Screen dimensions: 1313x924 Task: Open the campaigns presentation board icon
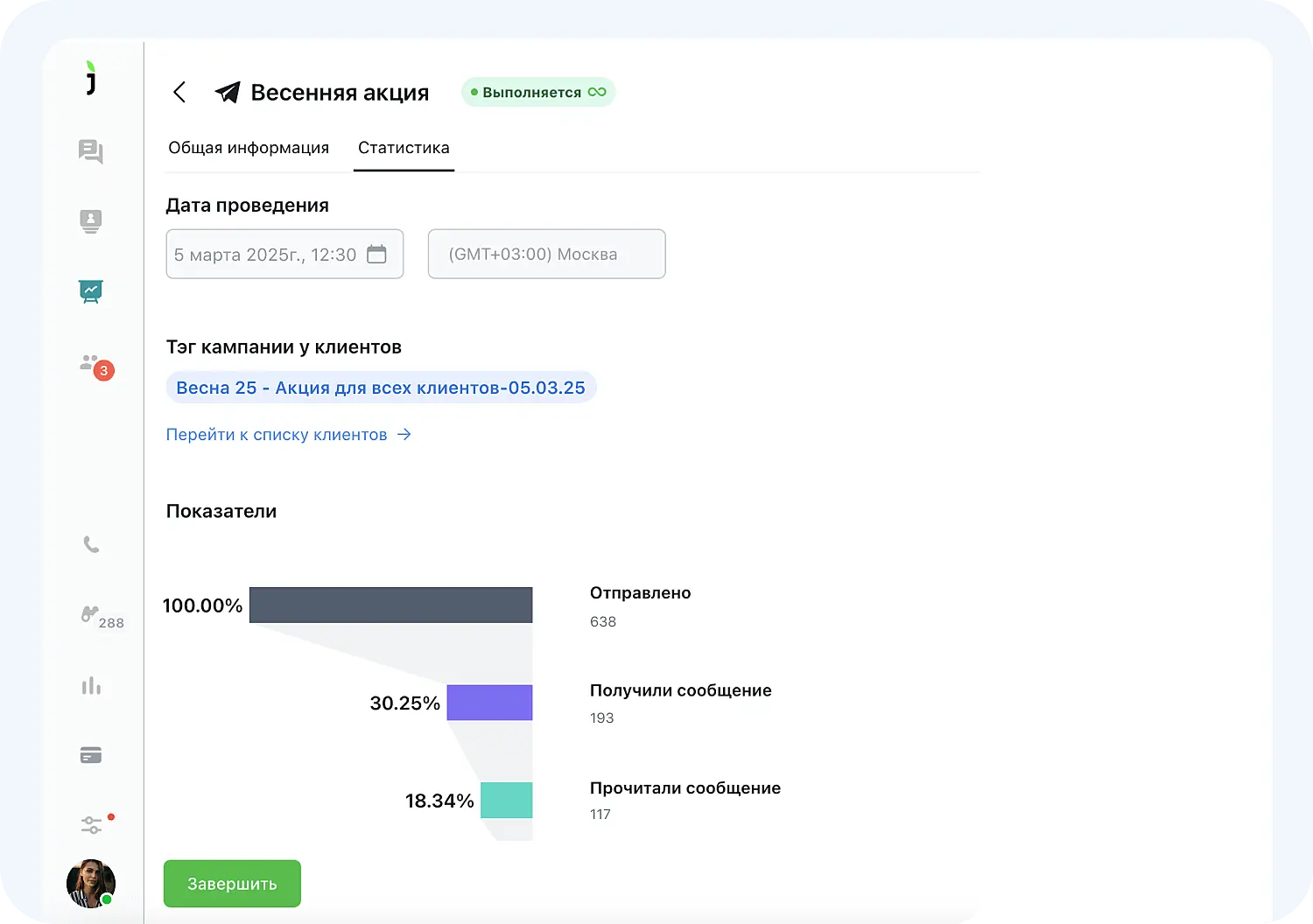point(91,292)
